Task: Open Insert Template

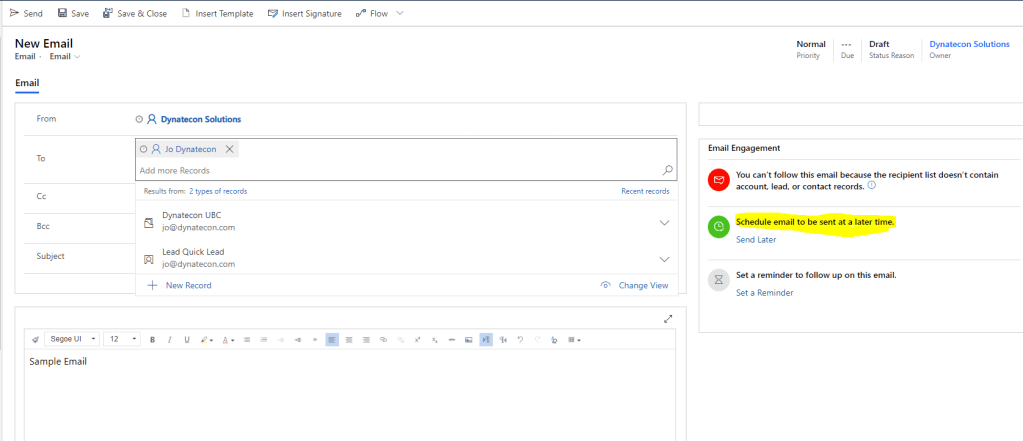Action: tap(217, 13)
